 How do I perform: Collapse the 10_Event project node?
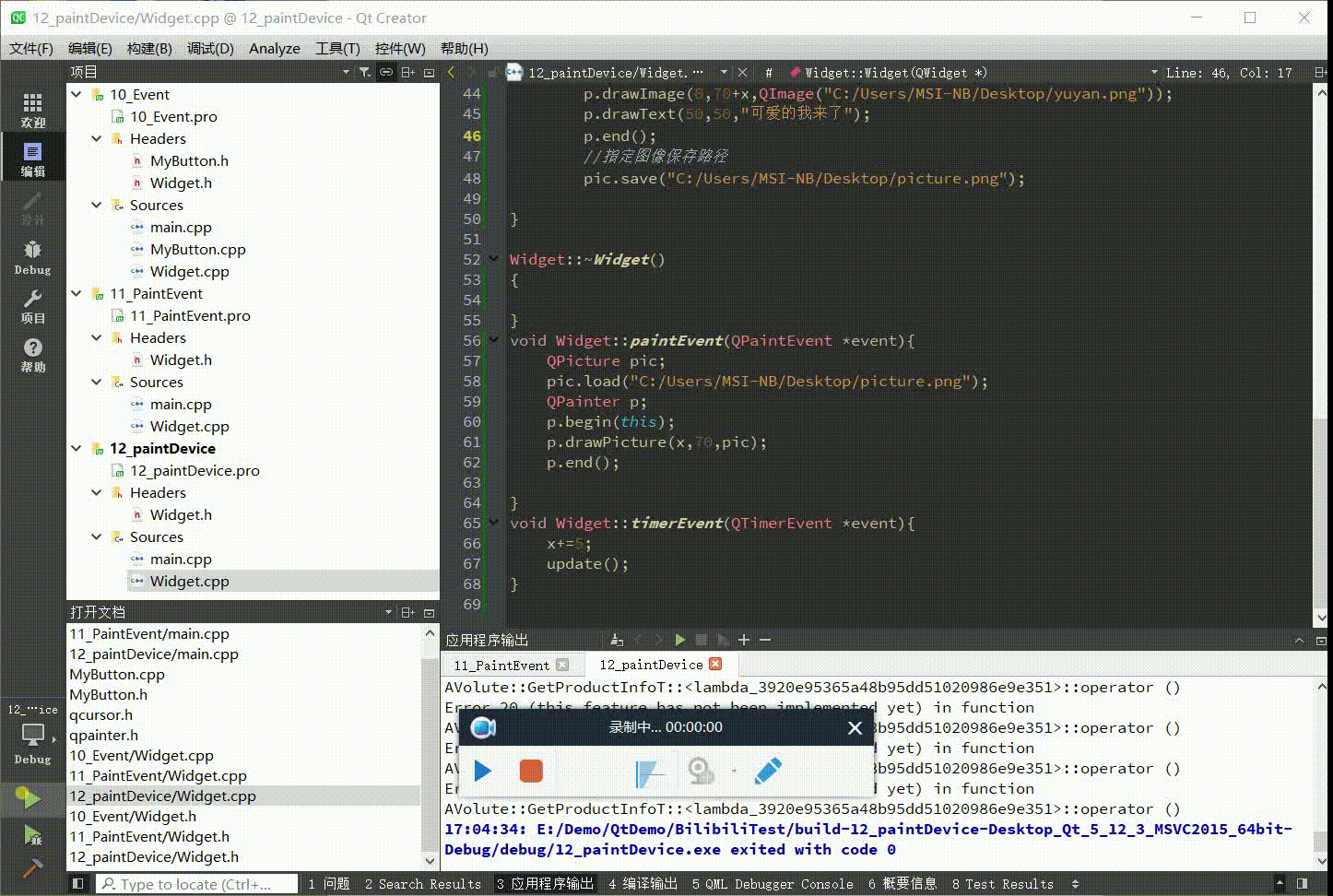77,94
